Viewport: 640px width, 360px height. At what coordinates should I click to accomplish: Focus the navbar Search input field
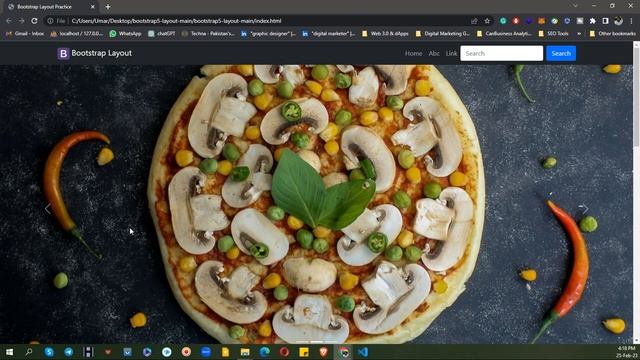(x=502, y=53)
